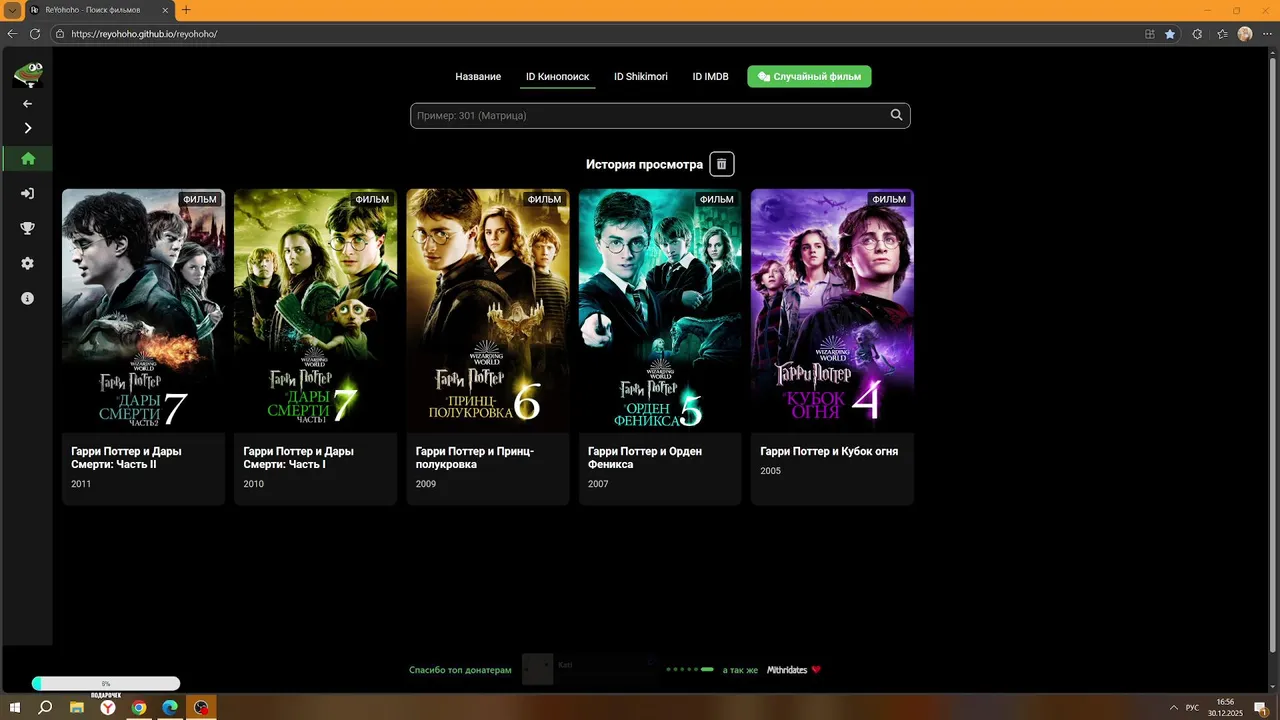The height and width of the screenshot is (720, 1280).
Task: Reload the page with refresh icon
Action: pyautogui.click(x=35, y=33)
